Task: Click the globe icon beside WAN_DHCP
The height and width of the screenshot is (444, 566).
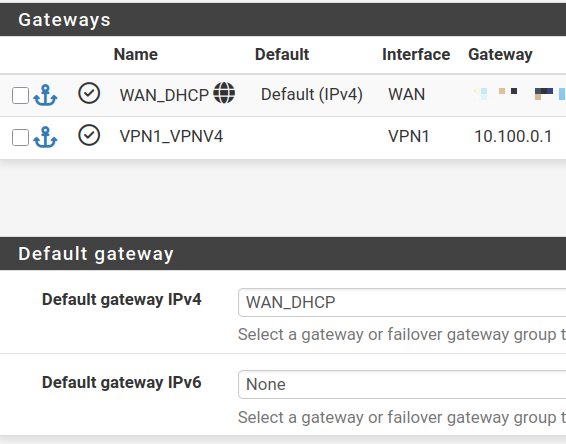Action: (x=224, y=93)
